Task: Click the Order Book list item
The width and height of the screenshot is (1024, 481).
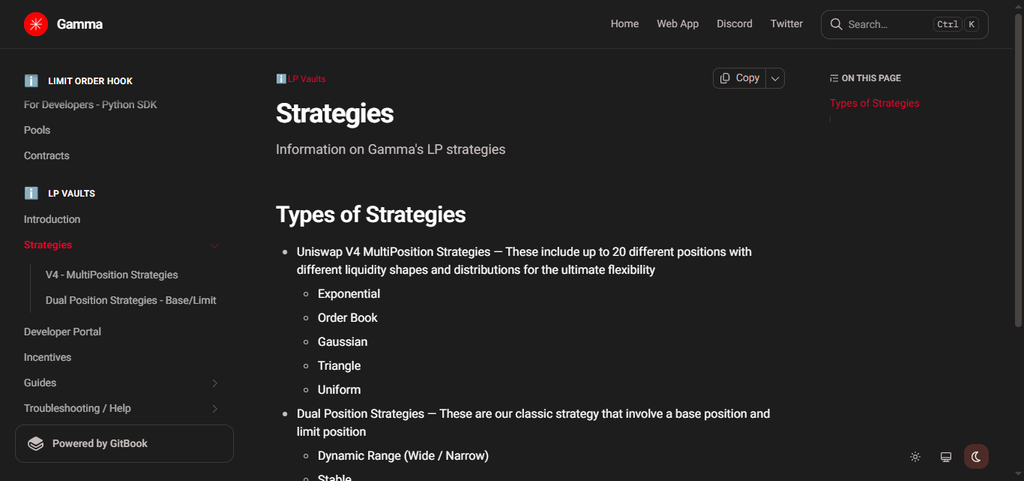Action: pyautogui.click(x=347, y=318)
